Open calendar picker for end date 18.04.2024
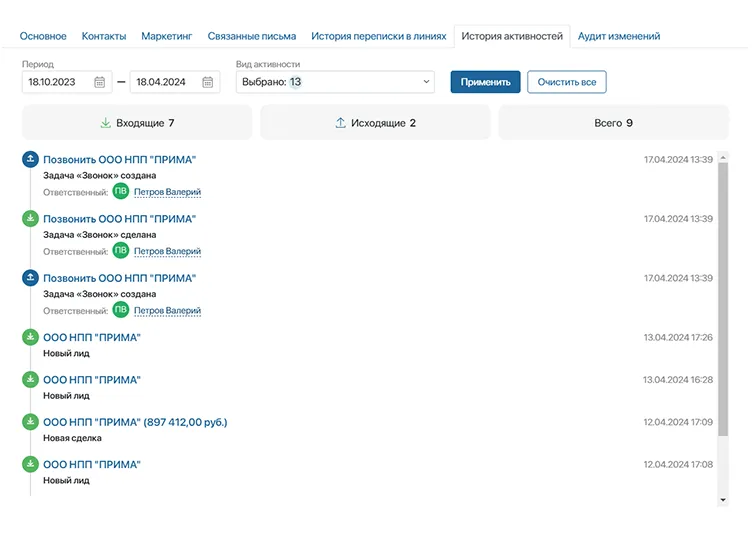The height and width of the screenshot is (558, 755). click(207, 82)
